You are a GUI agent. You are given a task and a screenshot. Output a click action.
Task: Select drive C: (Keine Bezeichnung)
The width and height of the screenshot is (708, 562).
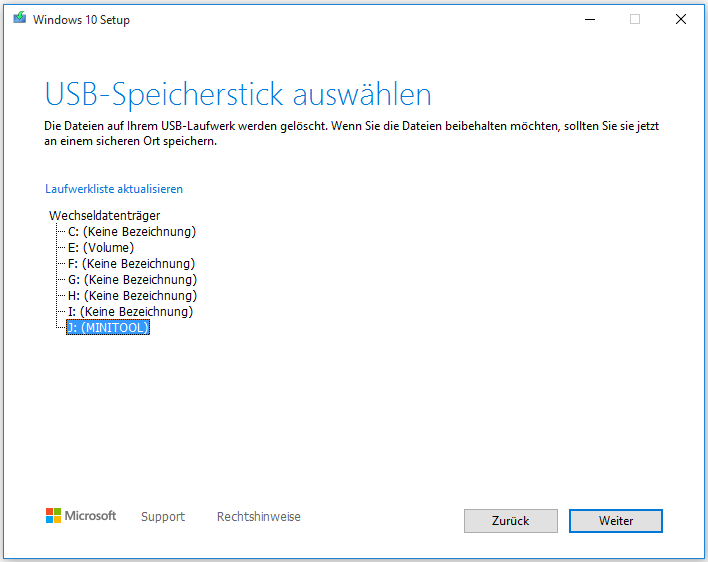coord(132,232)
